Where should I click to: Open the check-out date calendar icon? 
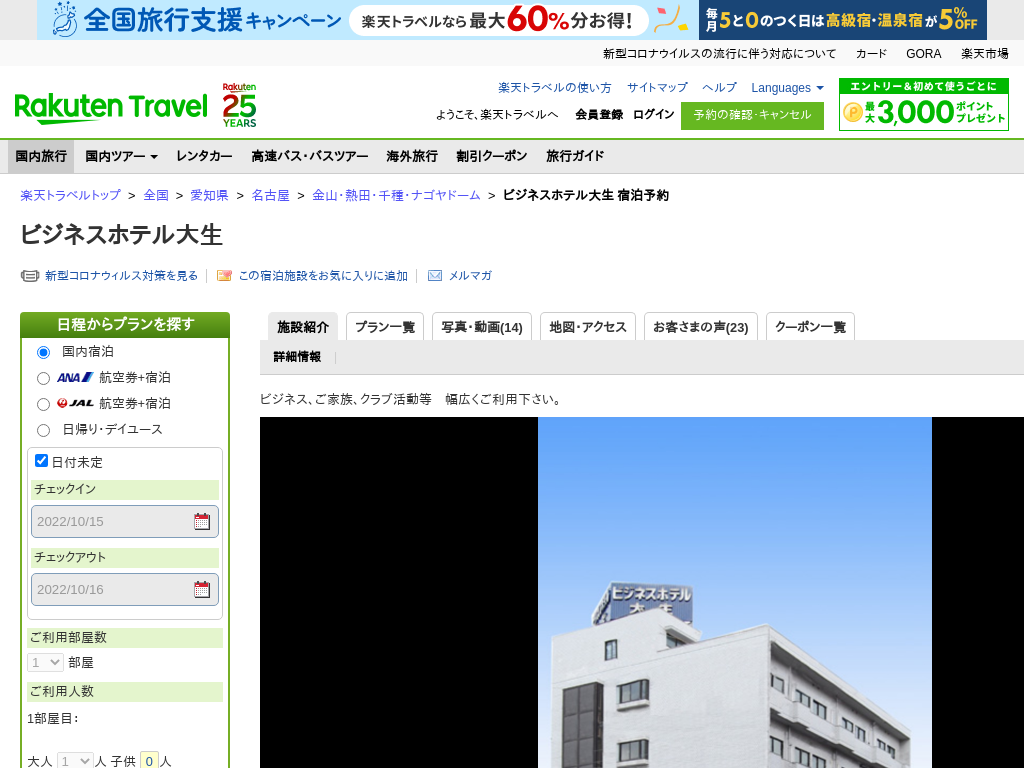pos(202,589)
